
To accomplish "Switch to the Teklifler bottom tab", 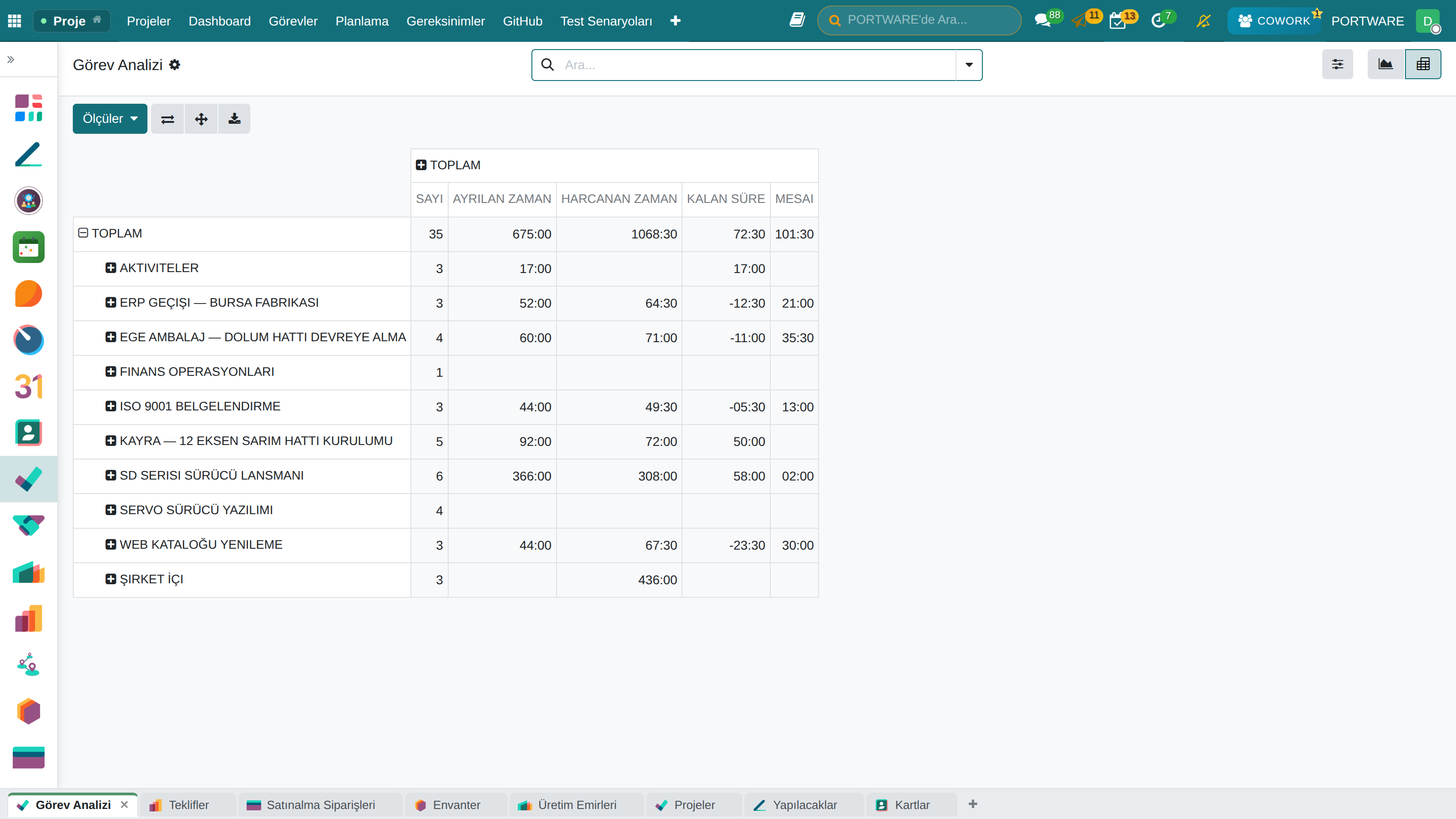I will coord(187,805).
